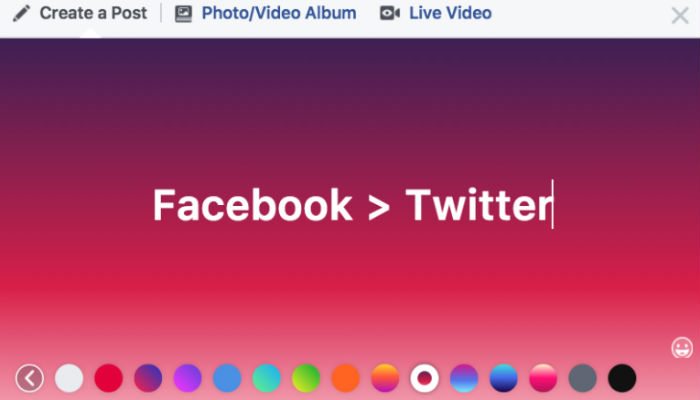Select the solid black background swatch
The image size is (700, 400).
click(622, 378)
